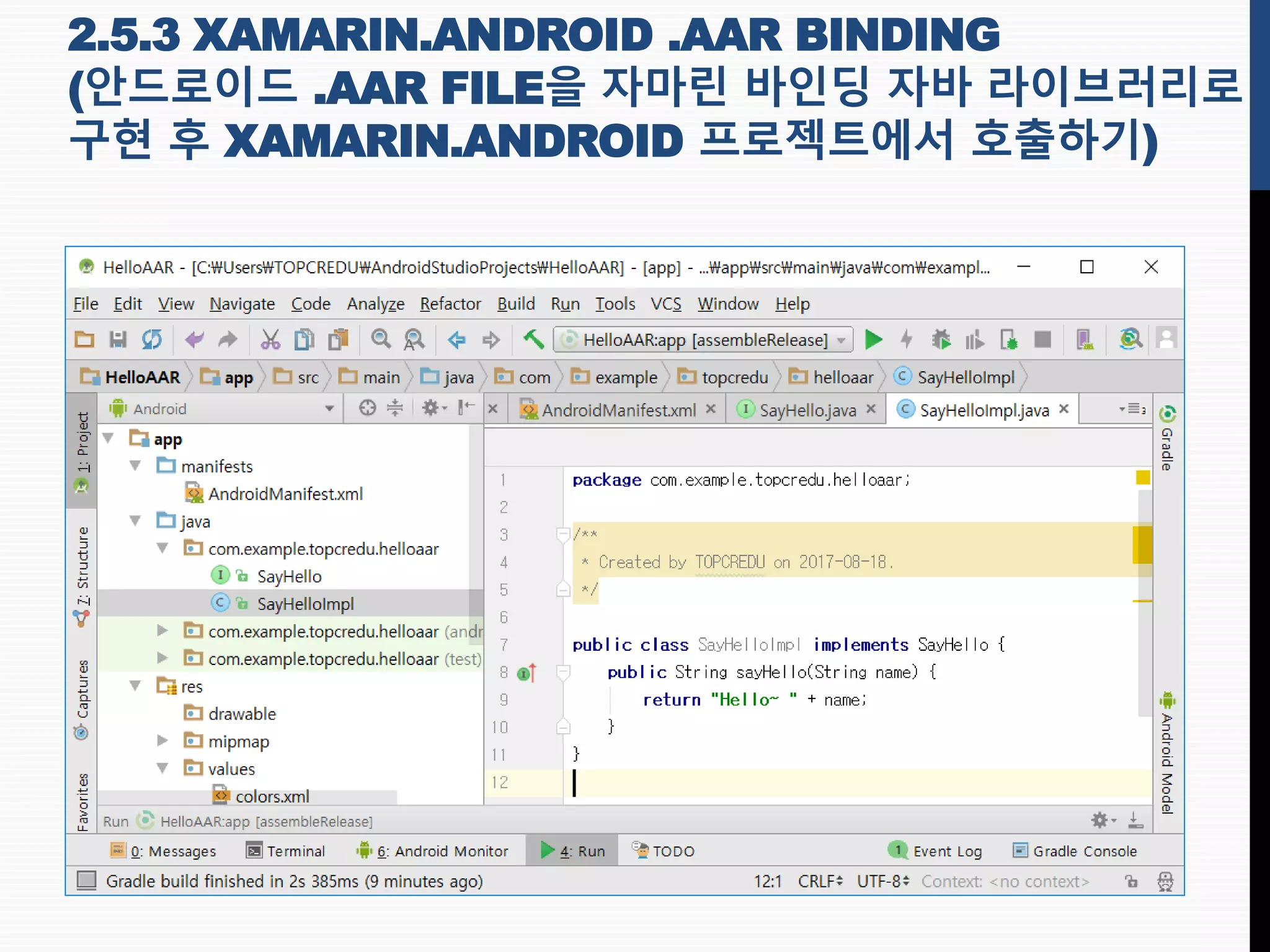This screenshot has height=952, width=1270.
Task: Click the CRLF line separator selector
Action: click(820, 881)
